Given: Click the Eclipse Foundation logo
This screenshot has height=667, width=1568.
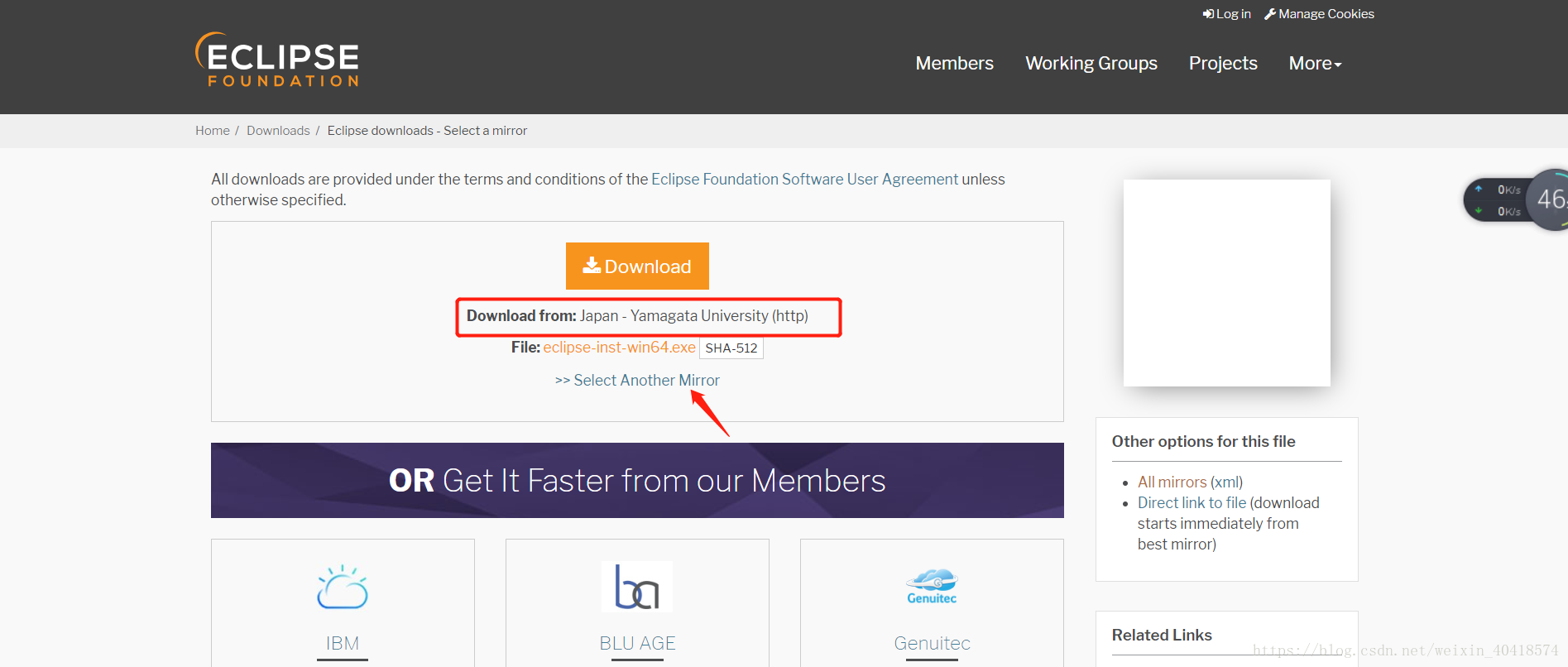Looking at the screenshot, I should pyautogui.click(x=277, y=60).
